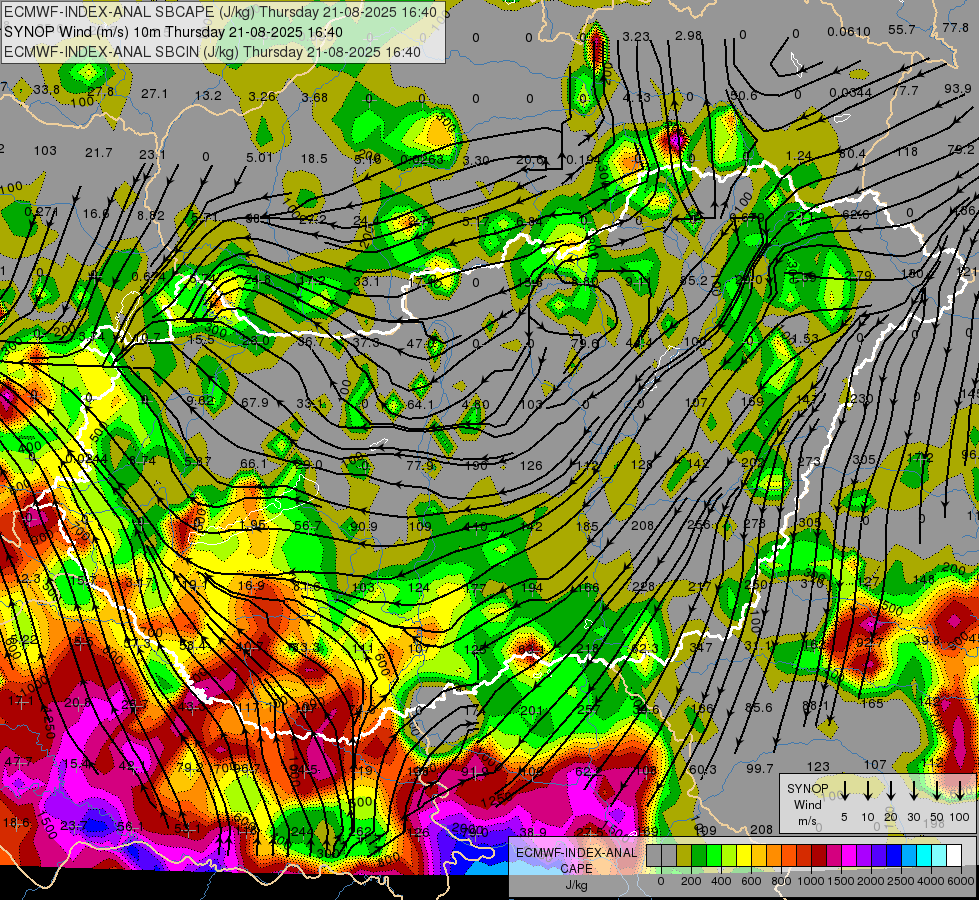Click the 1500 tick label on CAPE scale
This screenshot has height=900, width=979.
840,881
